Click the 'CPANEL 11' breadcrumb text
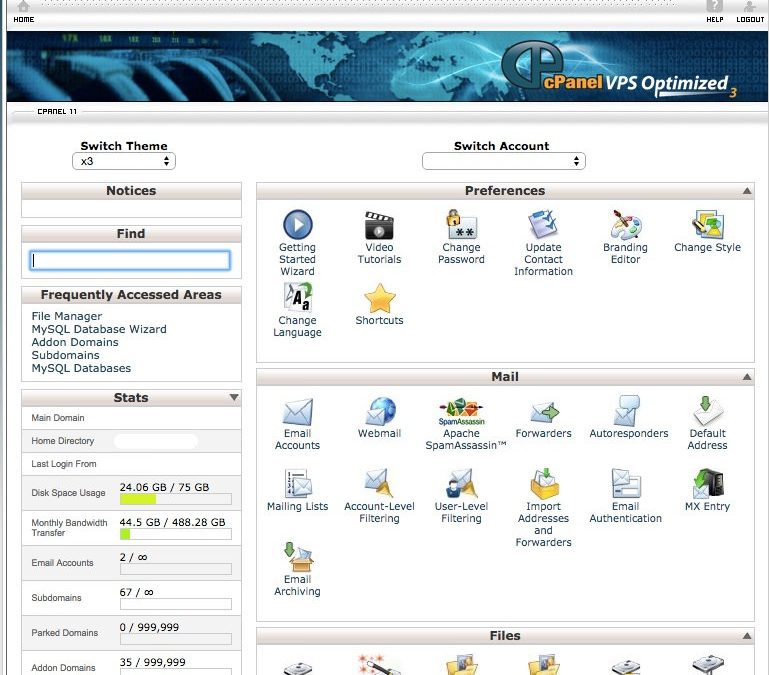This screenshot has width=770, height=675. coord(57,111)
